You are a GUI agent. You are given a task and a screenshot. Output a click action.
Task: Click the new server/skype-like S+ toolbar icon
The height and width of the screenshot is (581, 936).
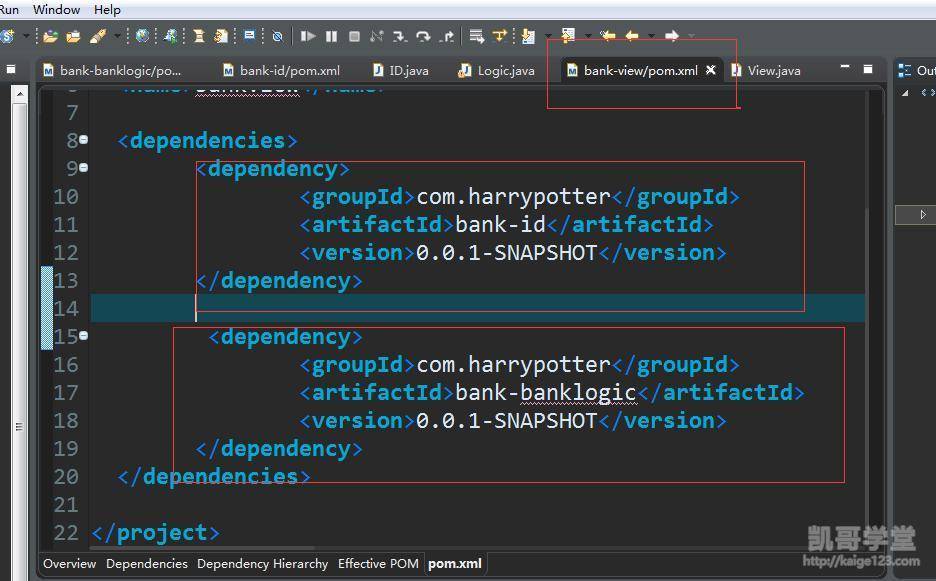(7, 36)
